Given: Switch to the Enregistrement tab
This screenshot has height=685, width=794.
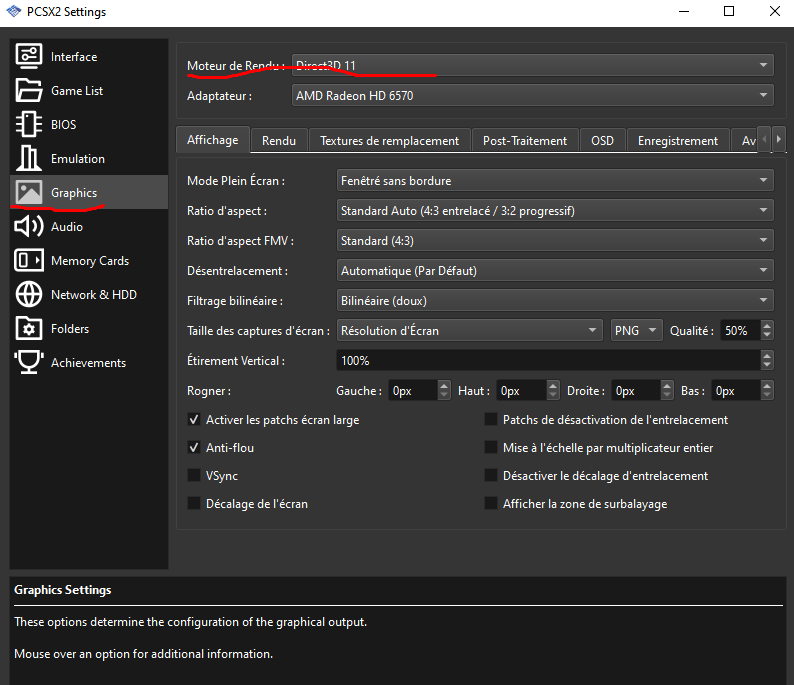Looking at the screenshot, I should pyautogui.click(x=678, y=141).
